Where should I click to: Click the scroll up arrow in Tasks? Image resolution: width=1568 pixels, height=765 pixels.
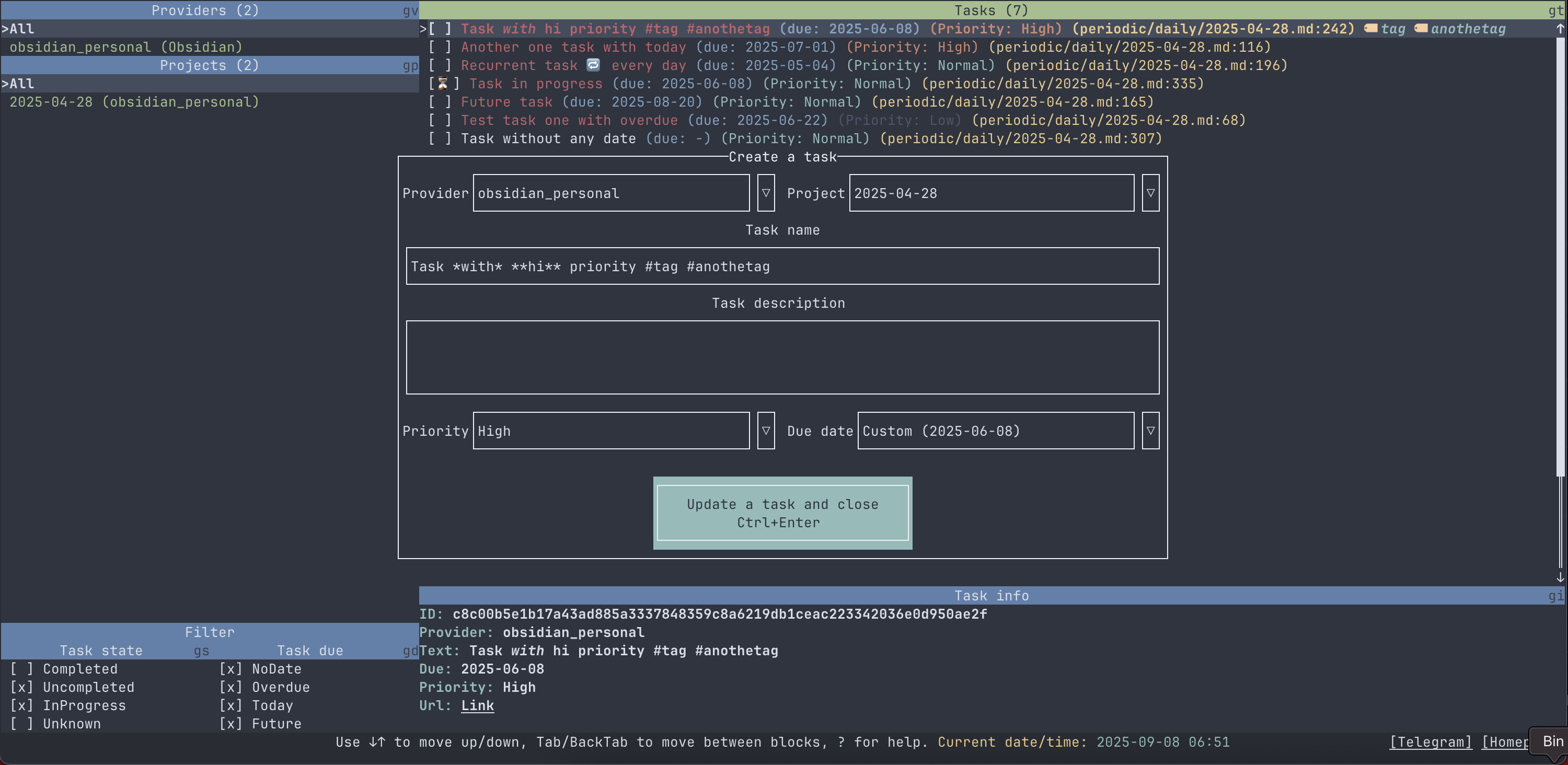[x=1560, y=28]
